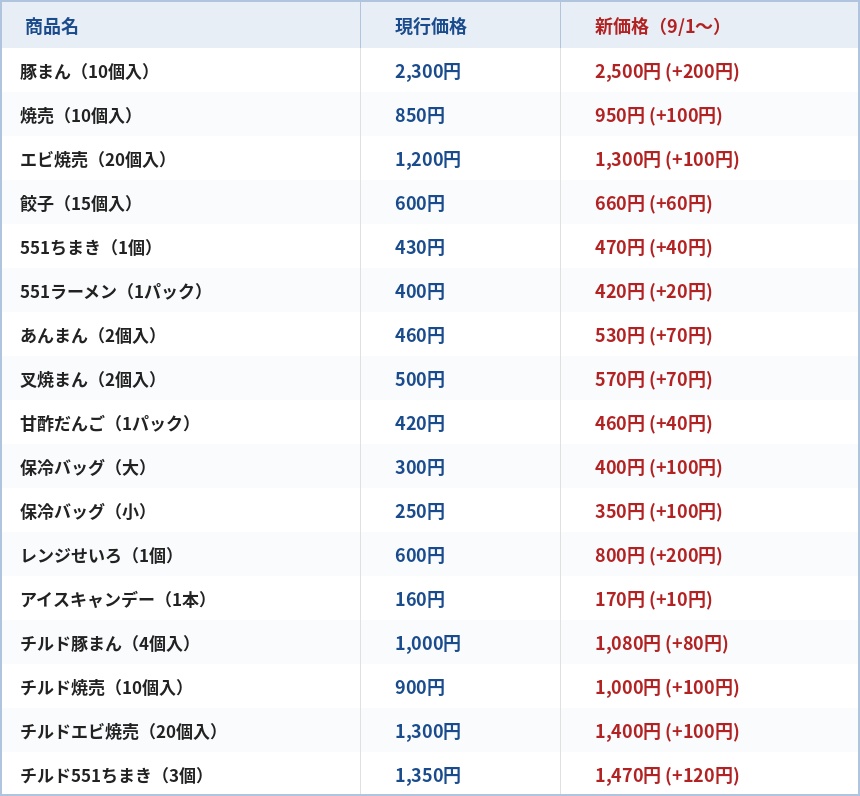Viewport: 860px width, 796px height.
Task: Select the 叉焼まん（2個入） product name
Action: [x=88, y=379]
